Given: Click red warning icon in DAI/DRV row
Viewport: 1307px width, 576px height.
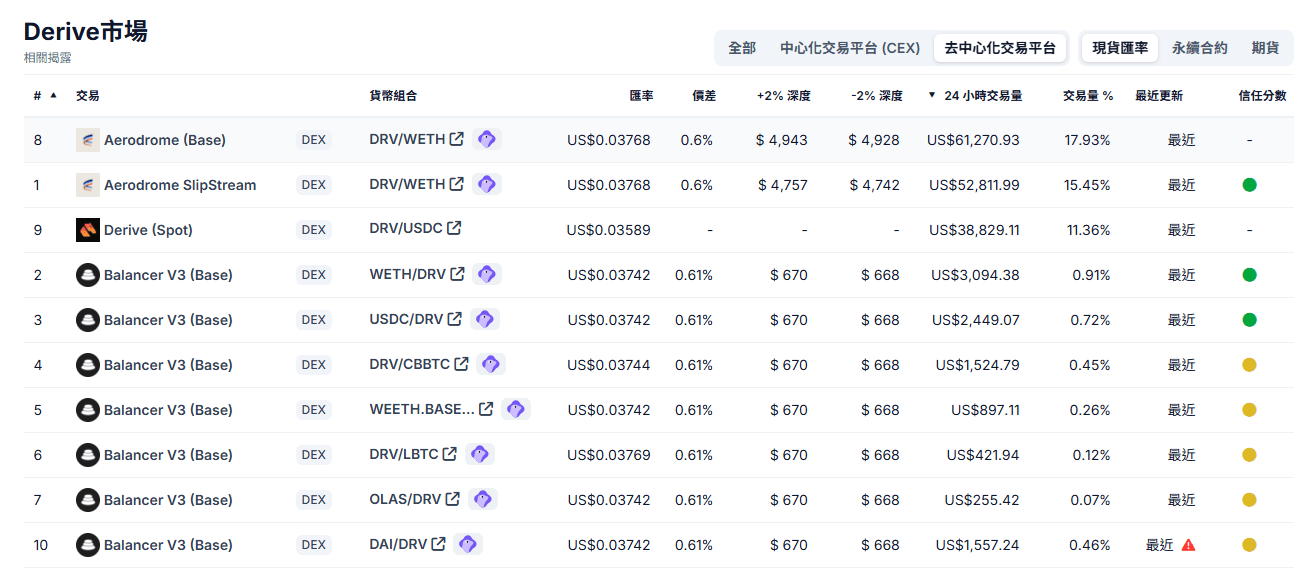Looking at the screenshot, I should pos(1188,545).
